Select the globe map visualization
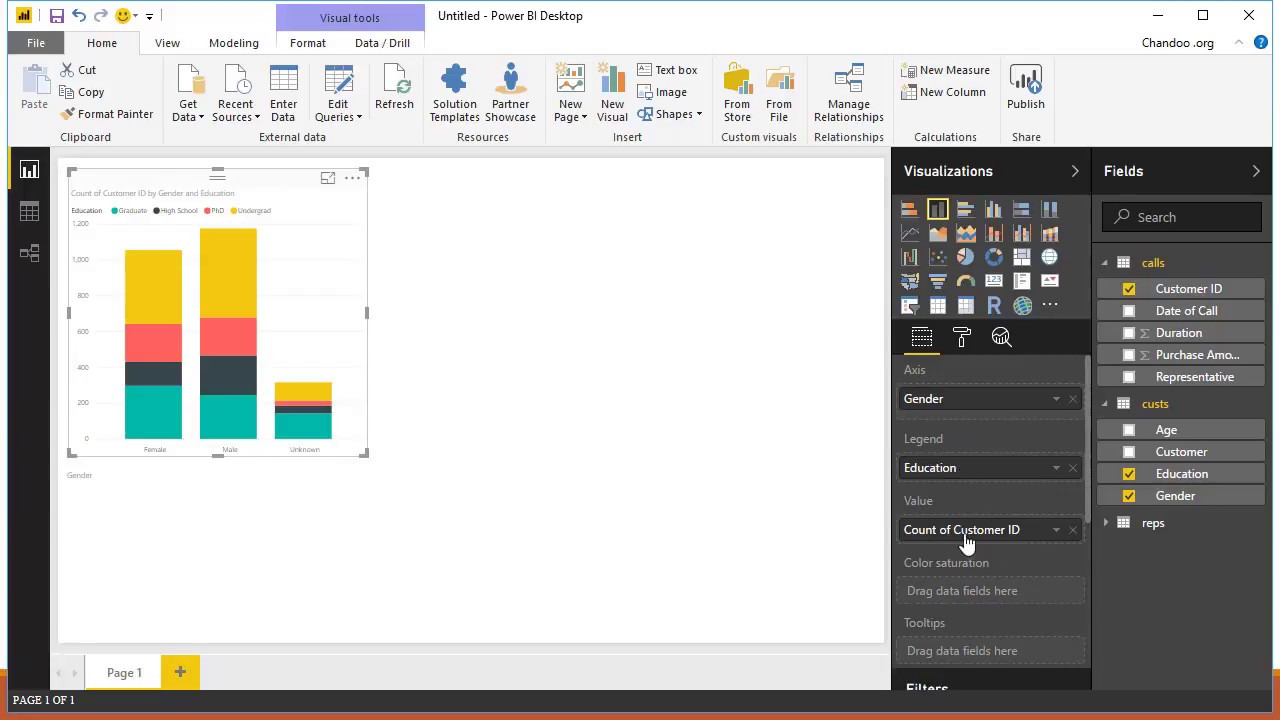 tap(1049, 257)
